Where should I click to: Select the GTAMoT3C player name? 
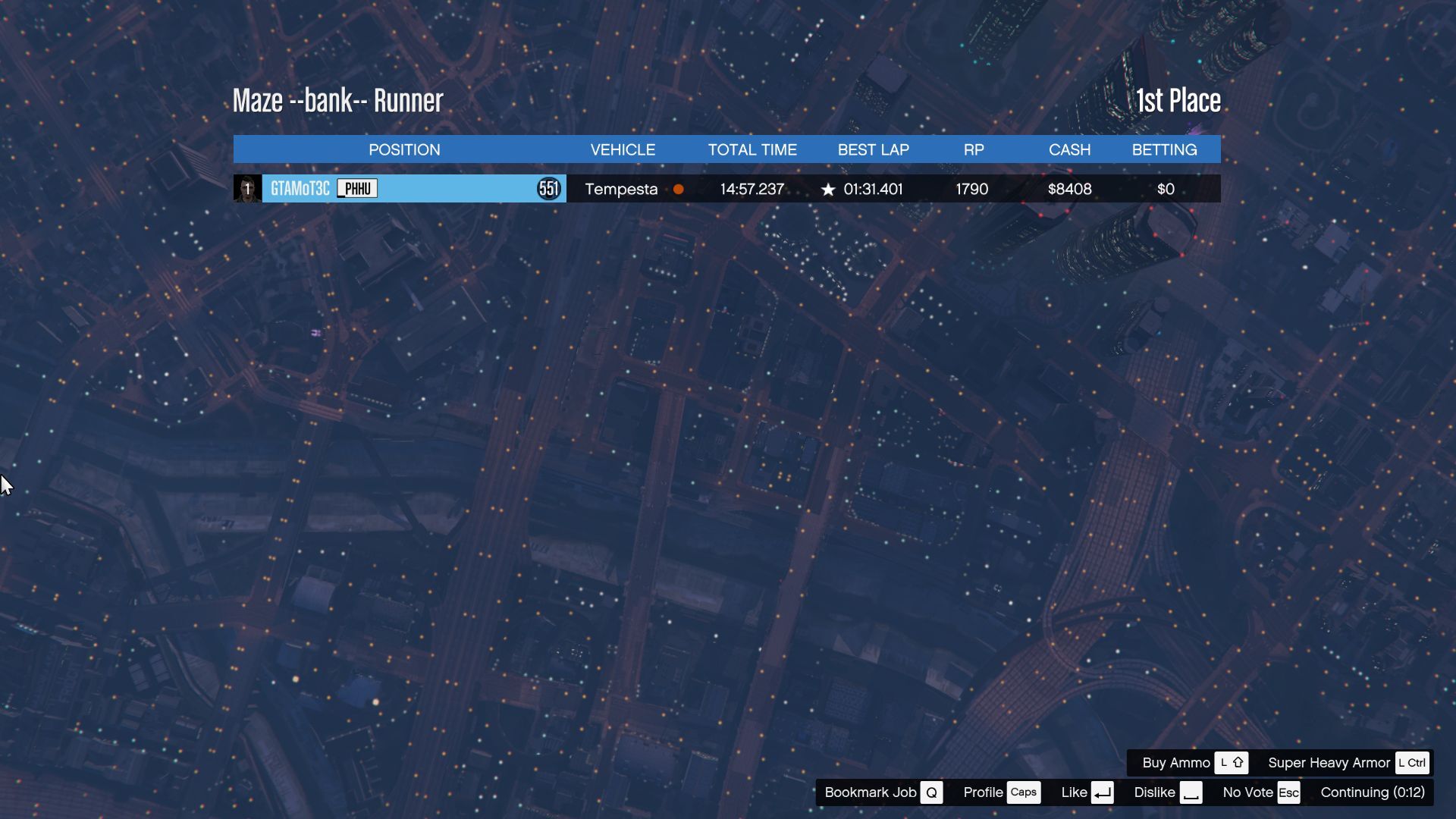pyautogui.click(x=300, y=189)
